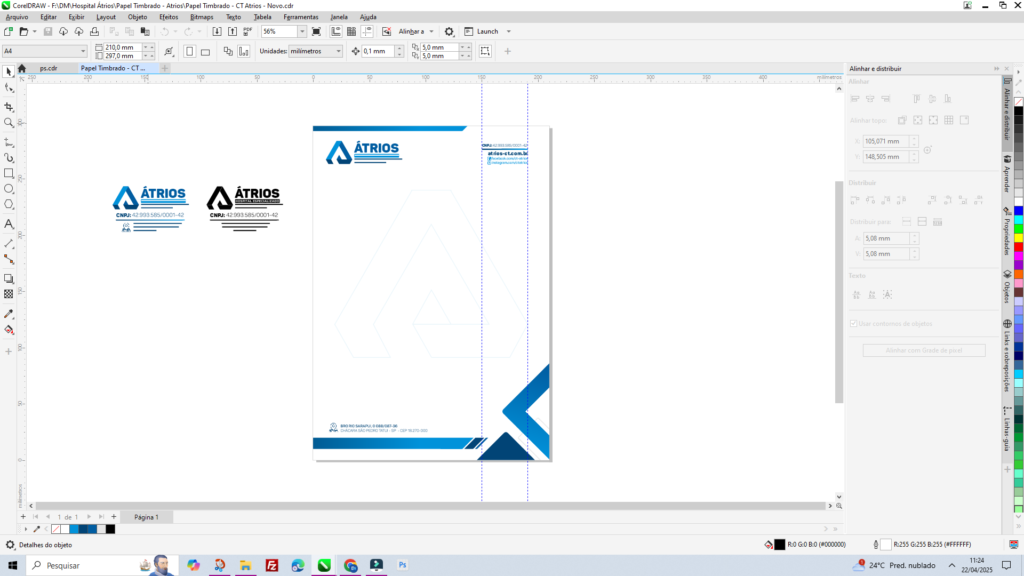Open the Ferramentas menu
The width and height of the screenshot is (1024, 576).
tap(301, 17)
